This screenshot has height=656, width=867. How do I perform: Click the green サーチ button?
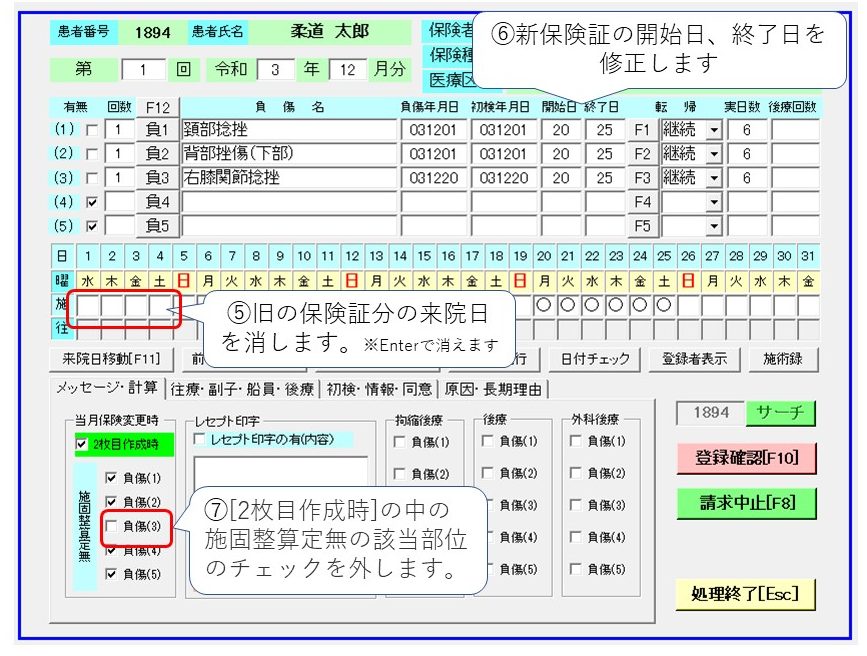click(786, 413)
